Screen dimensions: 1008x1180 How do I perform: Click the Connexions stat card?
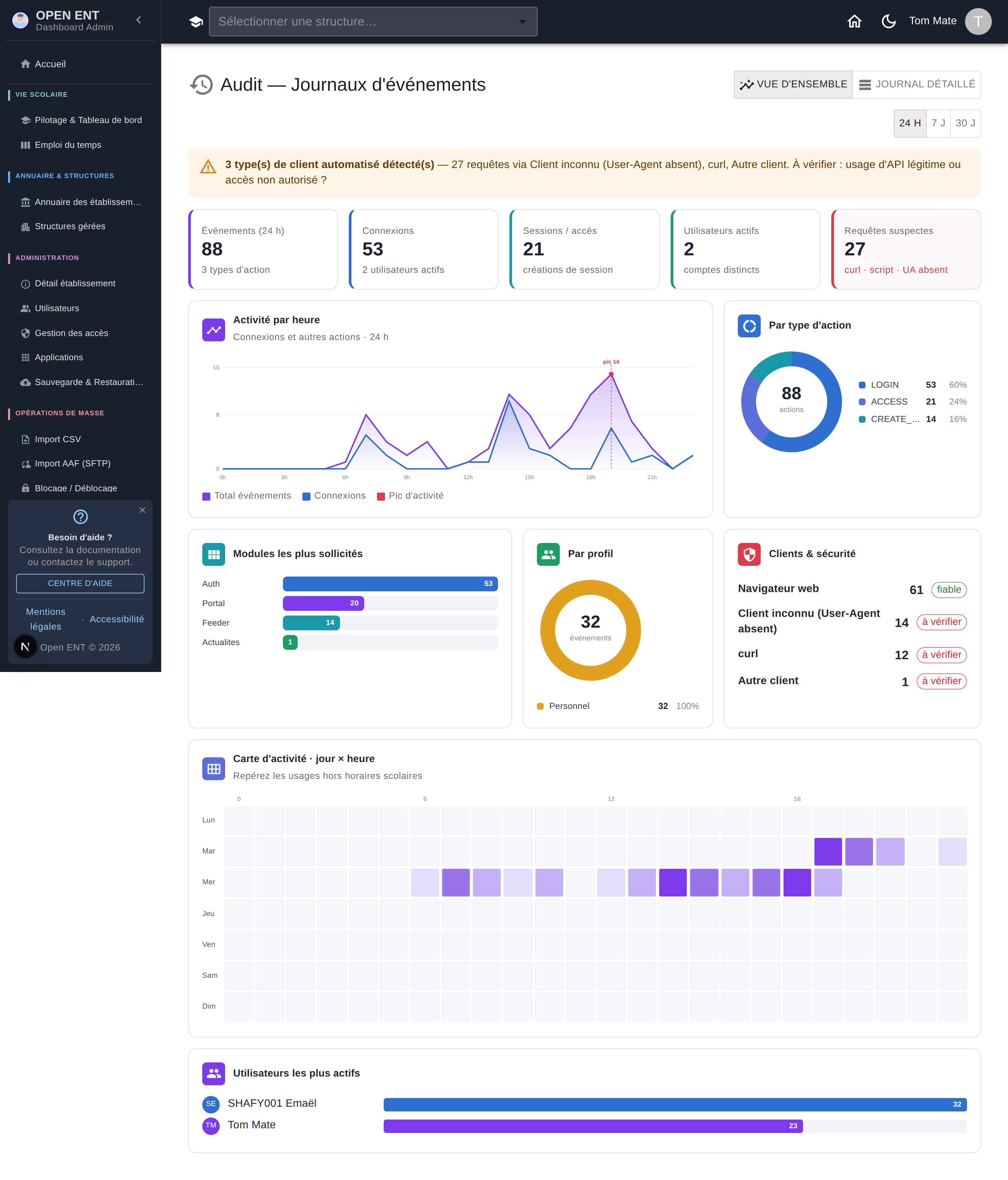(424, 249)
